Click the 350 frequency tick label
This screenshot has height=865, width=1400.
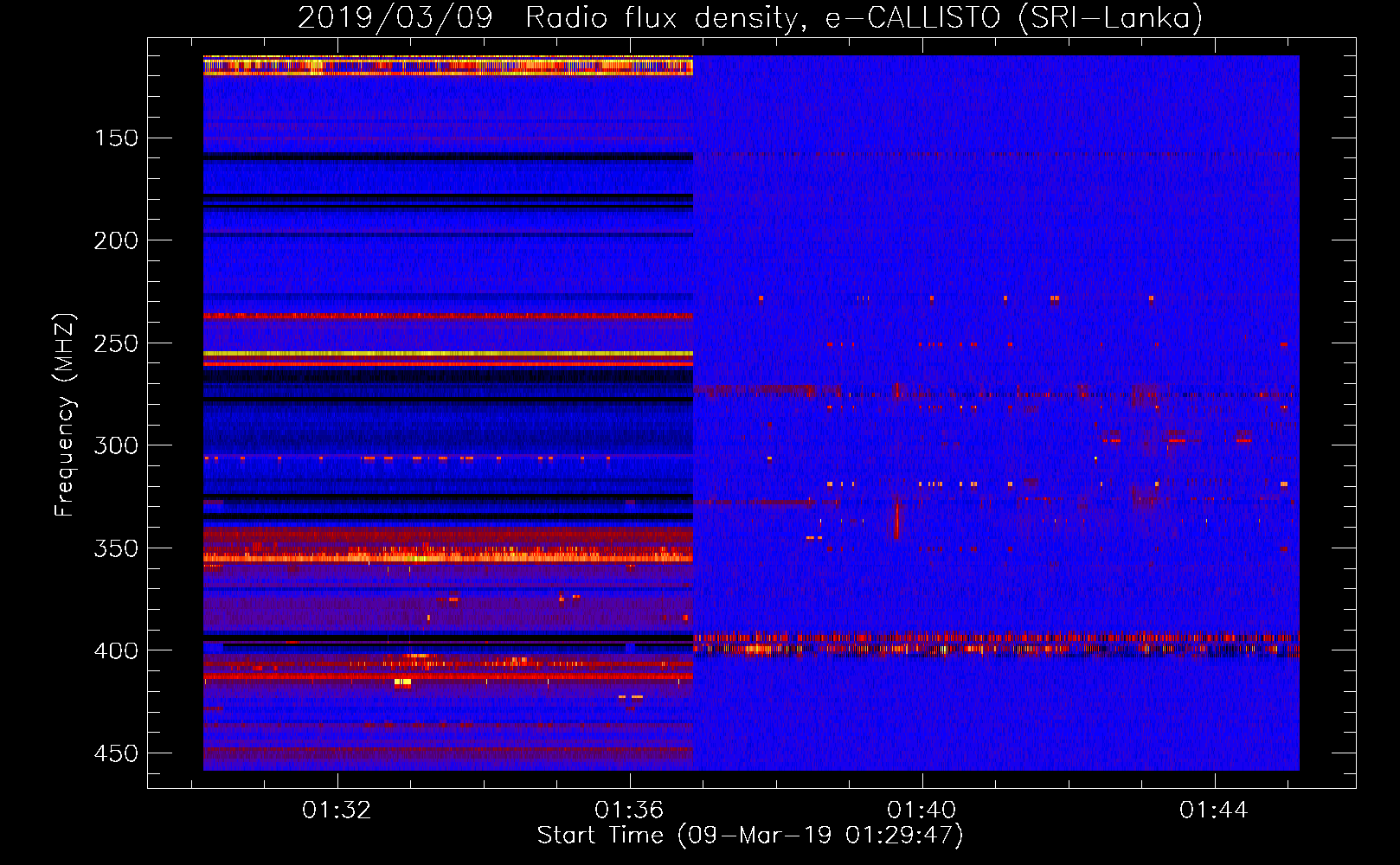click(116, 548)
